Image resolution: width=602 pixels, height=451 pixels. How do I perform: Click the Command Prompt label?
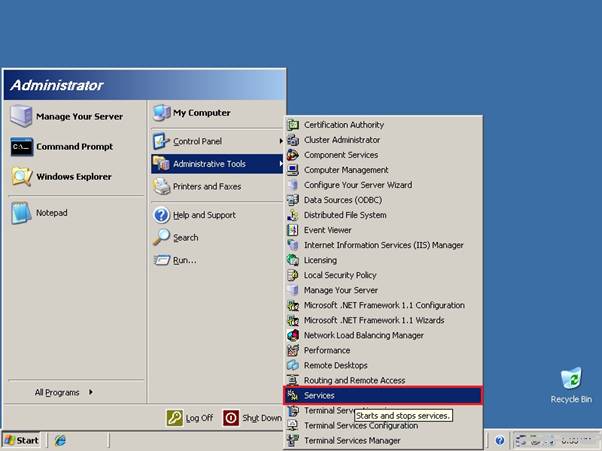[74, 147]
